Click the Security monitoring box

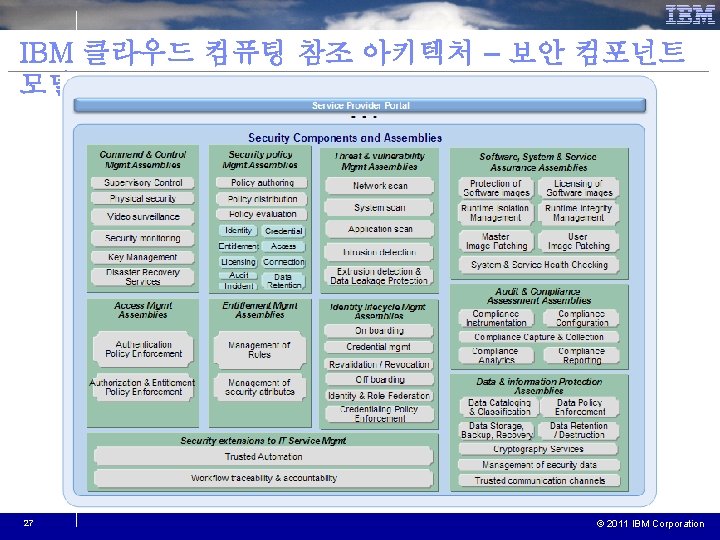click(143, 238)
